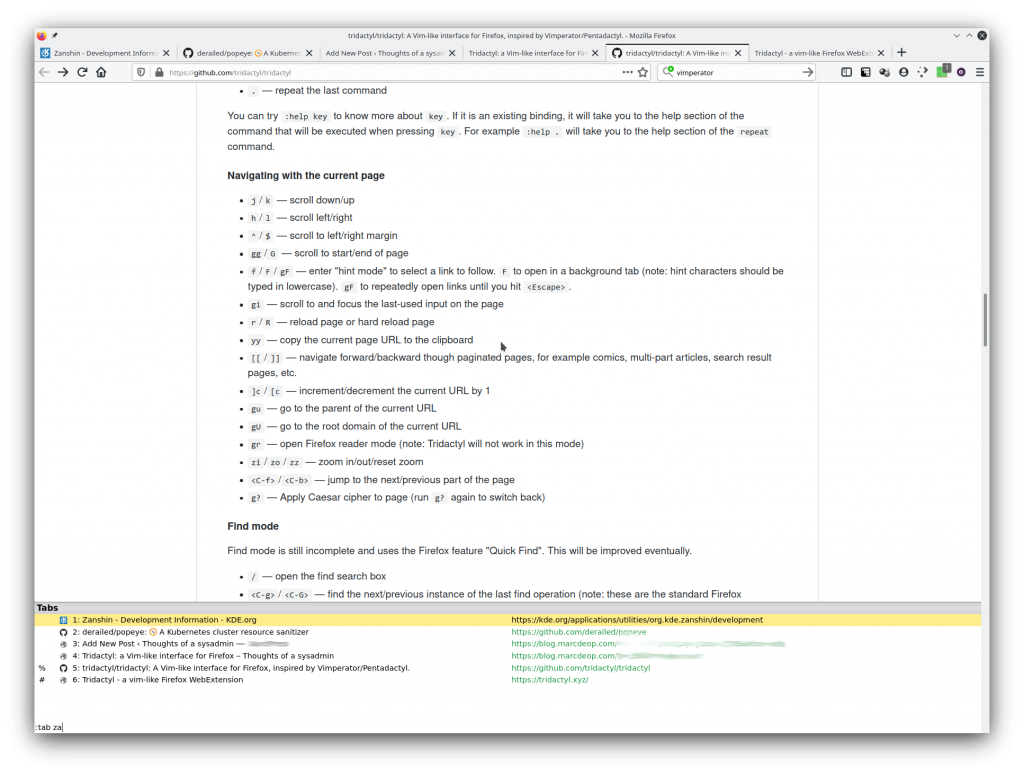
Task: Open the reader/containers toolbar icon next to sidebar
Action: pyautogui.click(x=865, y=73)
